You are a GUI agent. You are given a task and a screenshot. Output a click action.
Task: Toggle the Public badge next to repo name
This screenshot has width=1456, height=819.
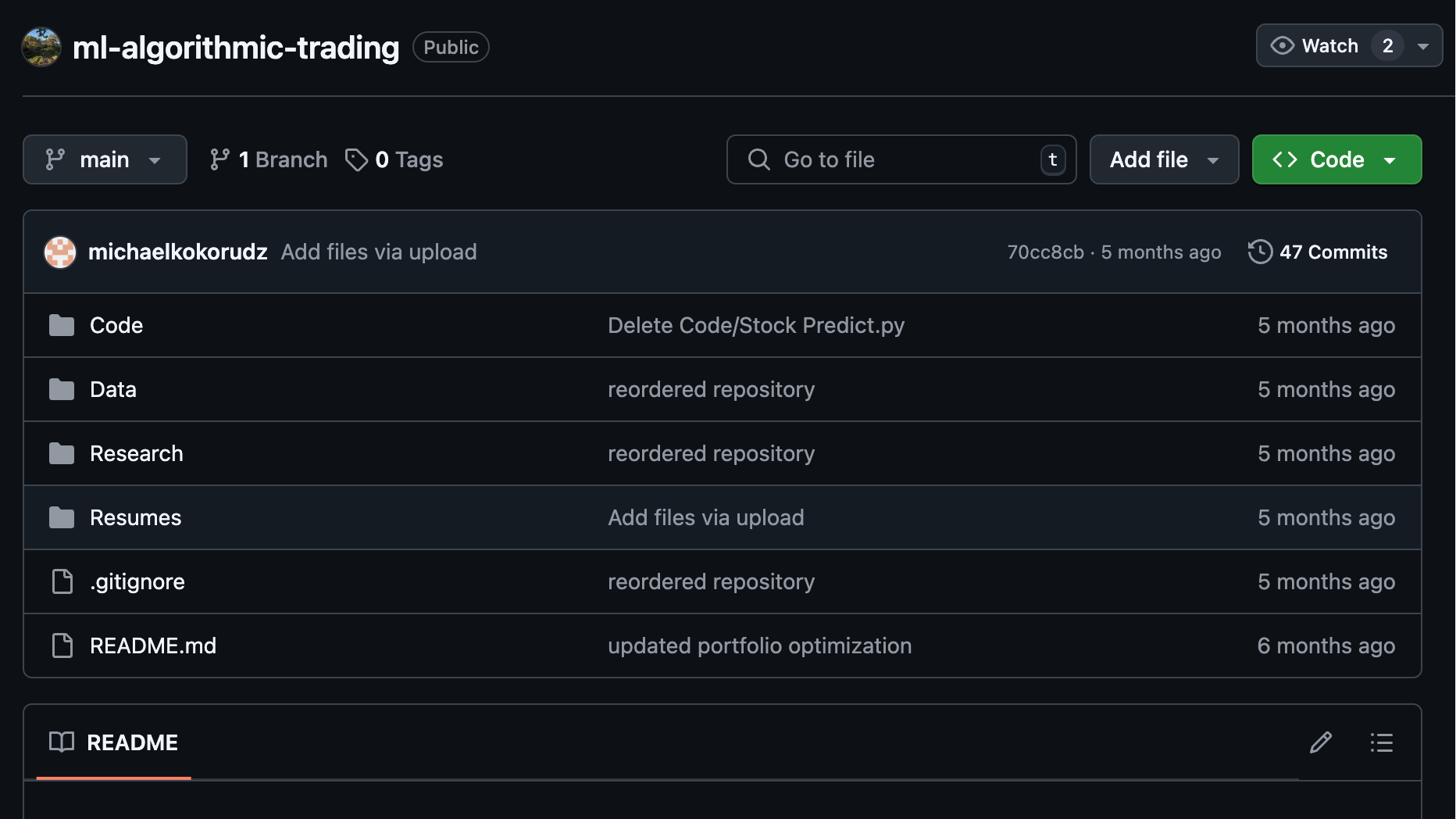(451, 47)
